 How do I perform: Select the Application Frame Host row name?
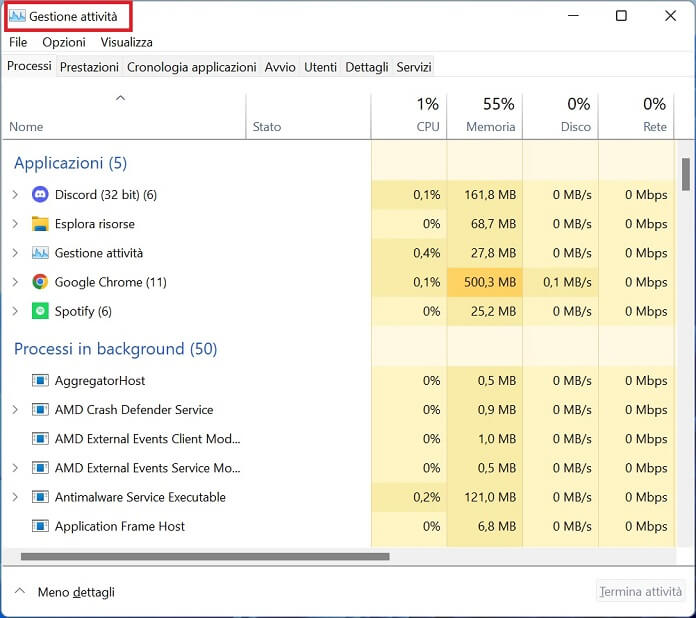click(119, 526)
